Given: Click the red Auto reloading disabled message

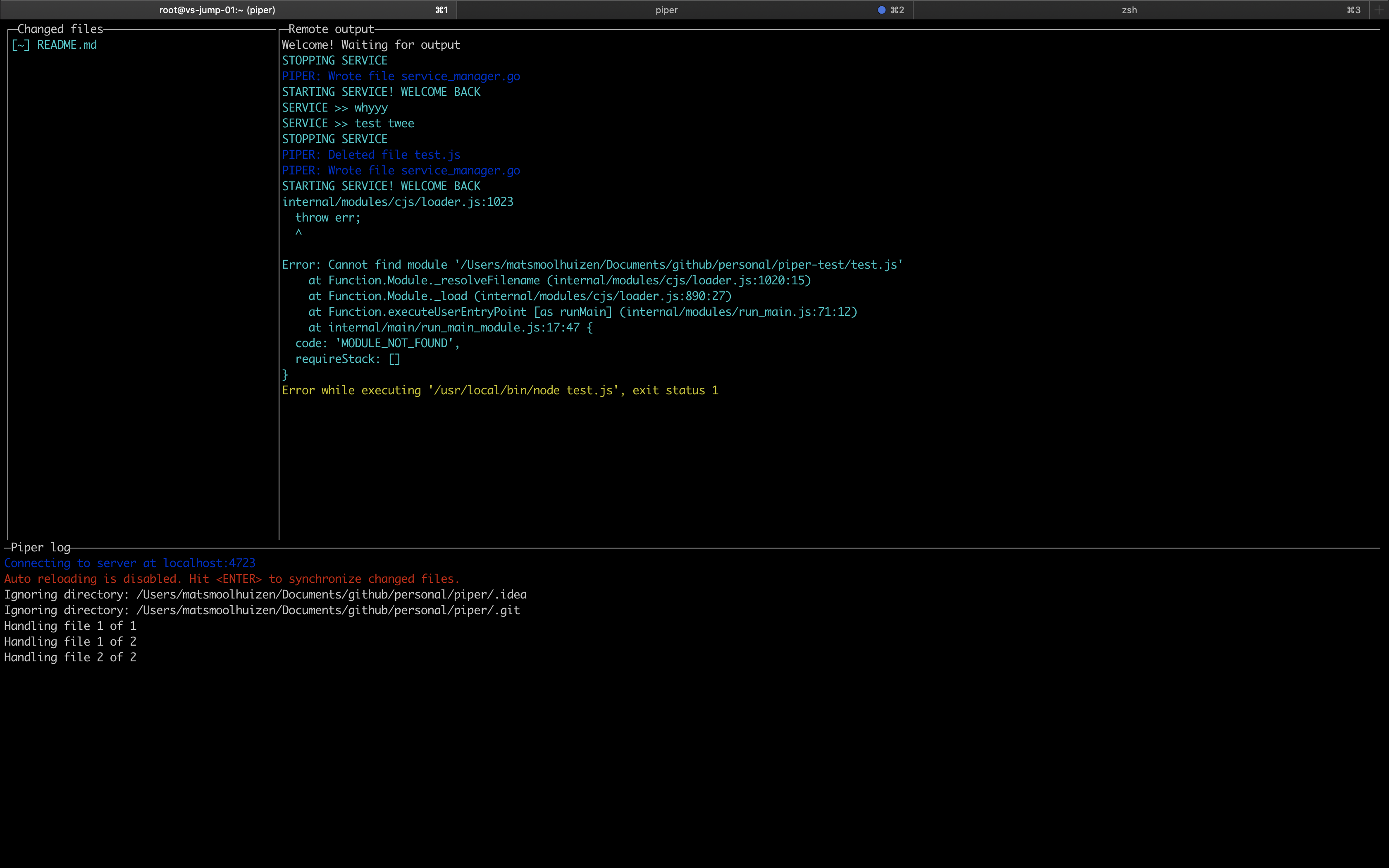Looking at the screenshot, I should [232, 579].
